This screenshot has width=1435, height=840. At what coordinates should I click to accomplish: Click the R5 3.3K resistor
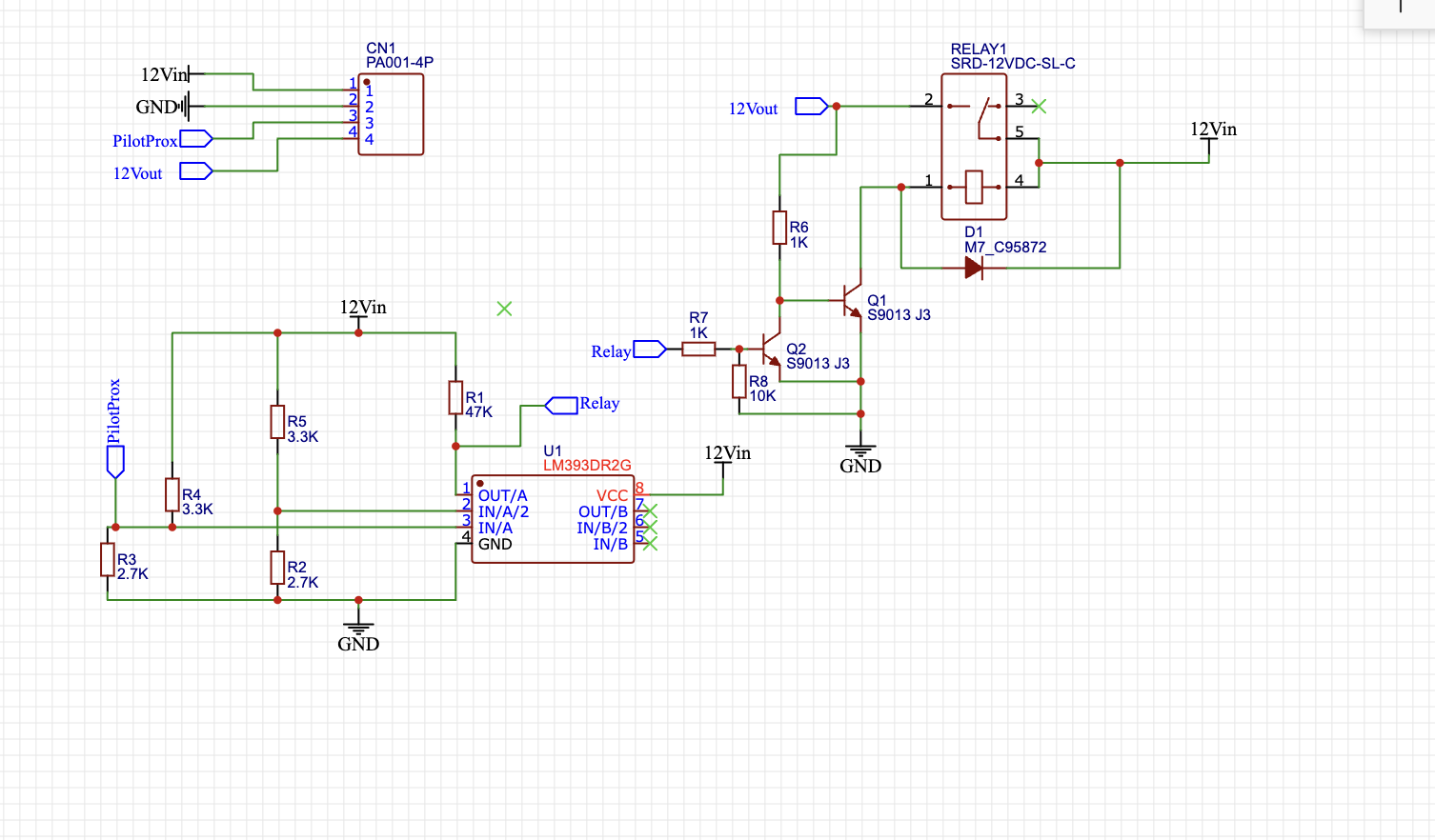[x=277, y=422]
